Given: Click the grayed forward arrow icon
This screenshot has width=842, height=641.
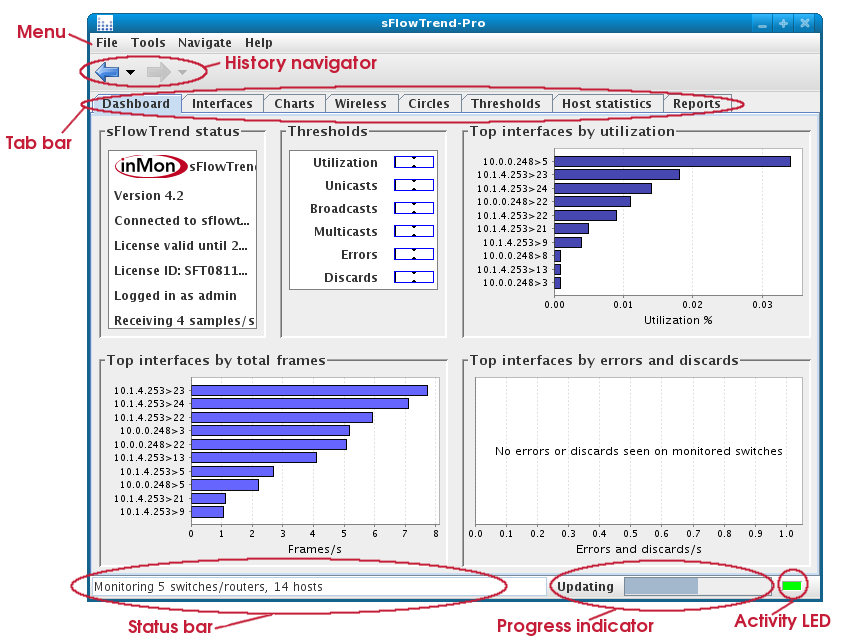Looking at the screenshot, I should [158, 72].
